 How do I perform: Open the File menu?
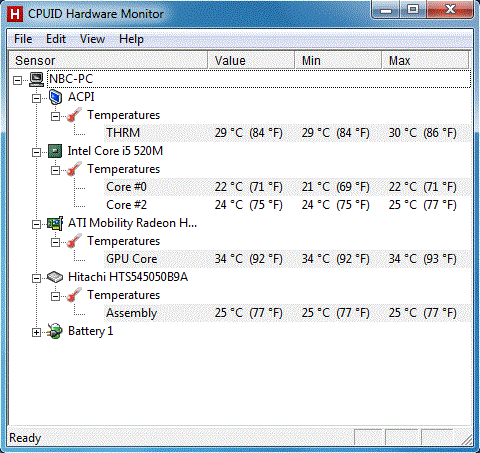click(23, 39)
